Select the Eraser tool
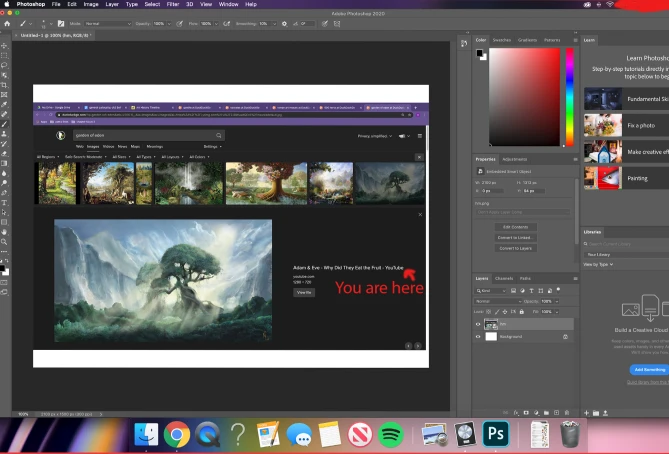The image size is (669, 454). click(4, 154)
